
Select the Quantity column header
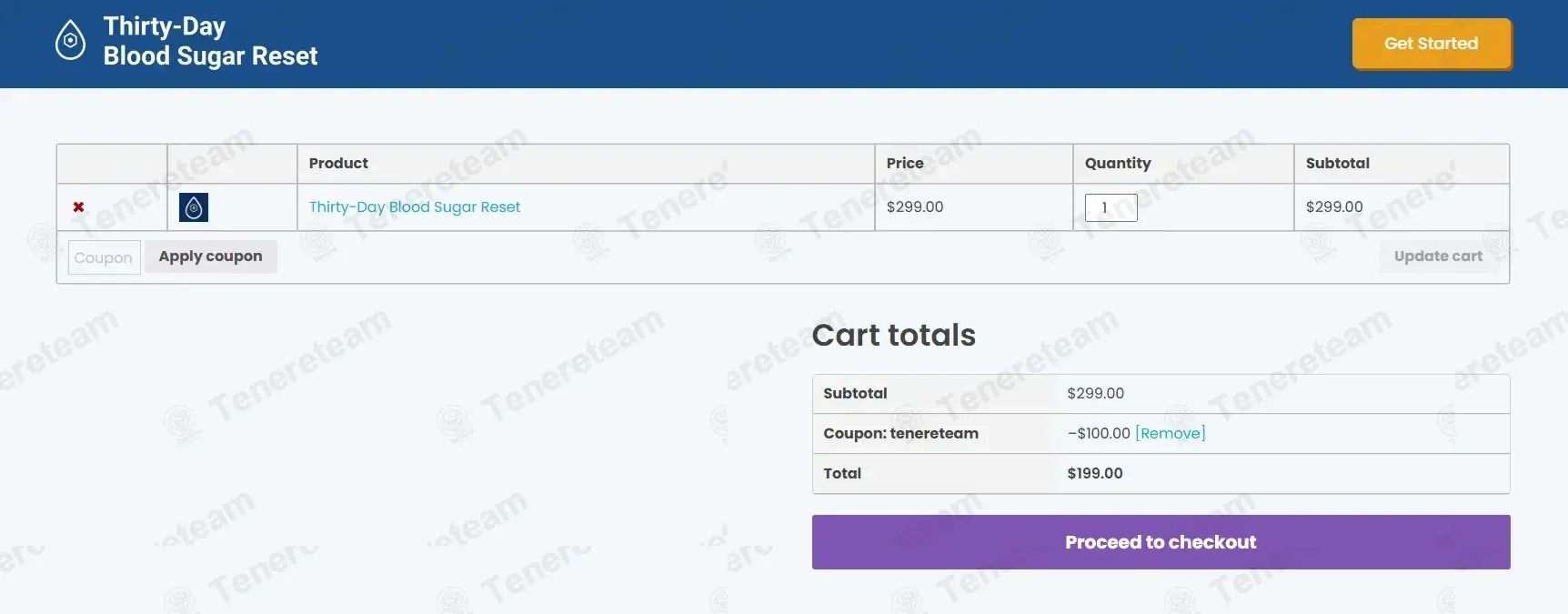(x=1118, y=164)
